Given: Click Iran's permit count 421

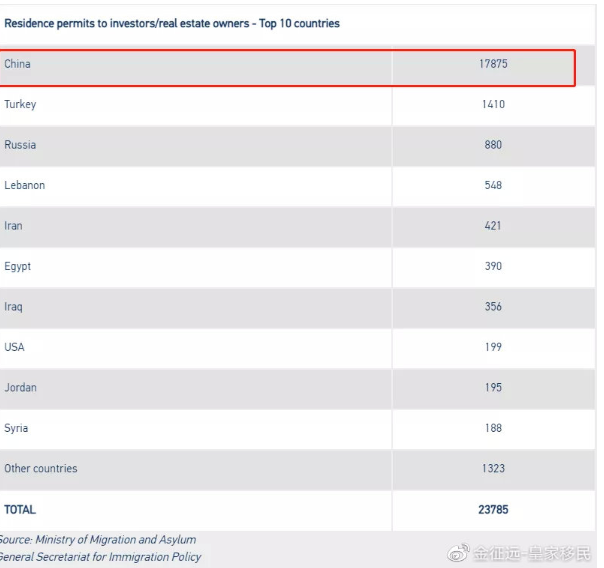Looking at the screenshot, I should [493, 226].
